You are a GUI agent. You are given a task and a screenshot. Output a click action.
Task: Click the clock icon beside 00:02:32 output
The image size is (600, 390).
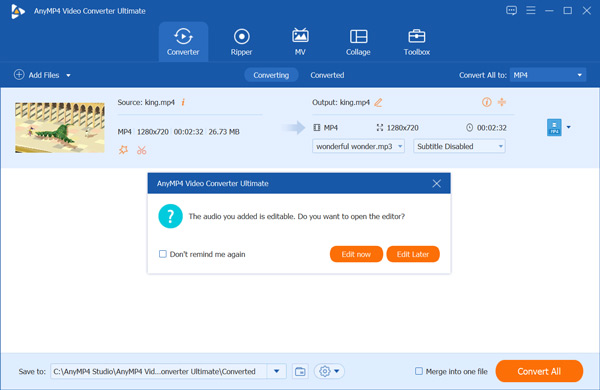470,127
